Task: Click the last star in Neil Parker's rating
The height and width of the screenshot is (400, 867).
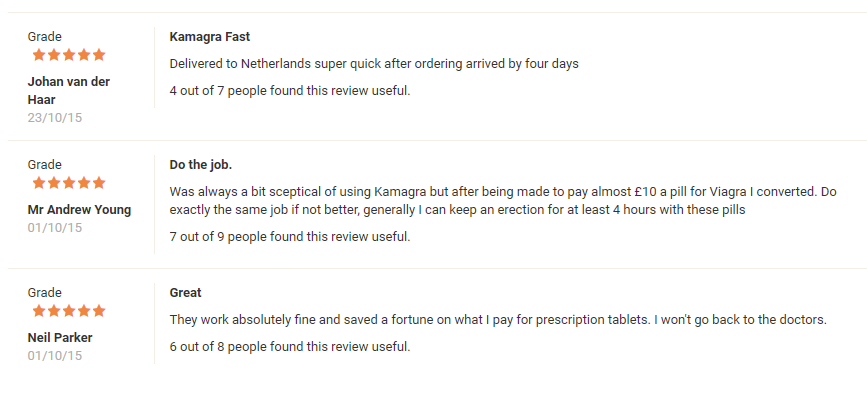Action: click(98, 311)
